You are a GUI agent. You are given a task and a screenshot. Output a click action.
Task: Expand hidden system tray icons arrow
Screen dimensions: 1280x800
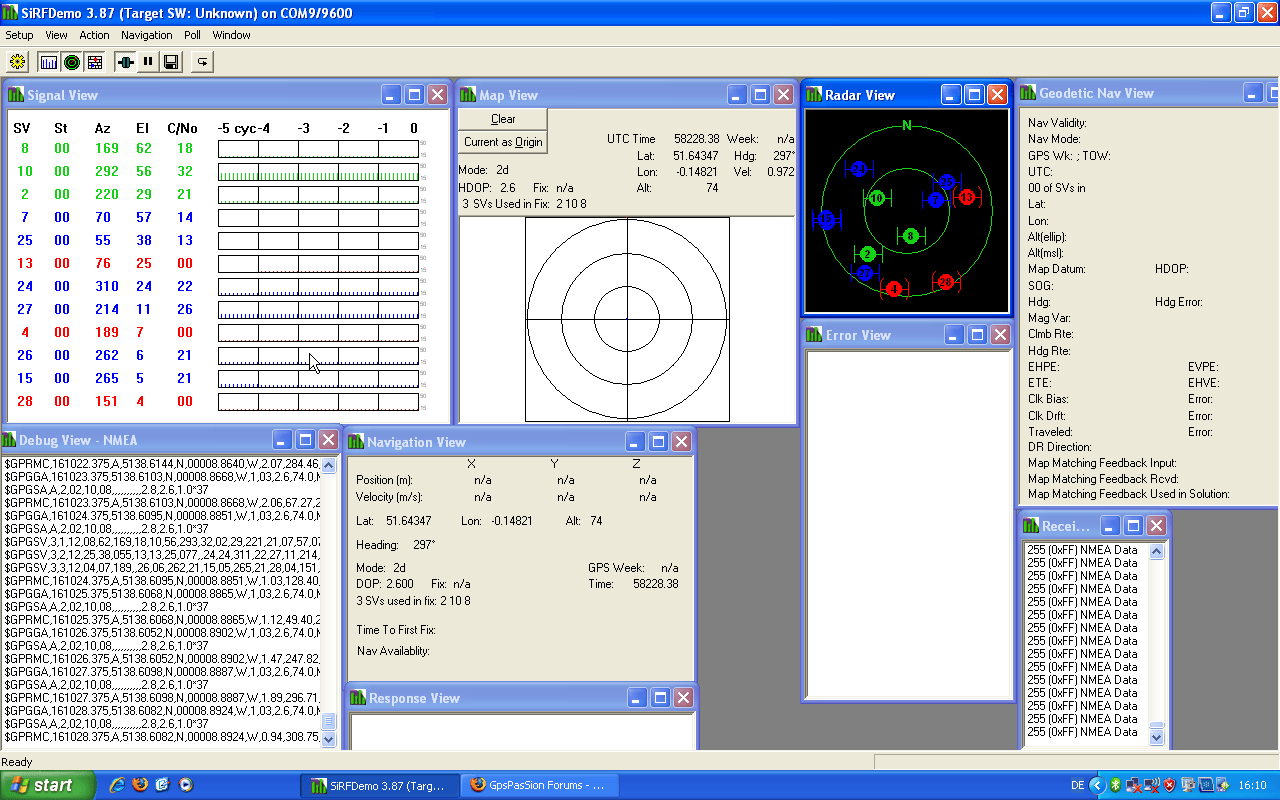click(1097, 785)
